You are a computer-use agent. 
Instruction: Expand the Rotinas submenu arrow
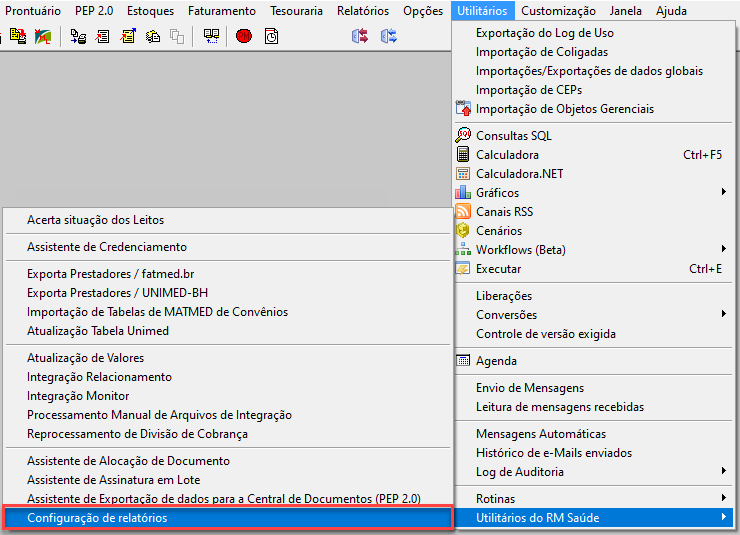coord(723,498)
